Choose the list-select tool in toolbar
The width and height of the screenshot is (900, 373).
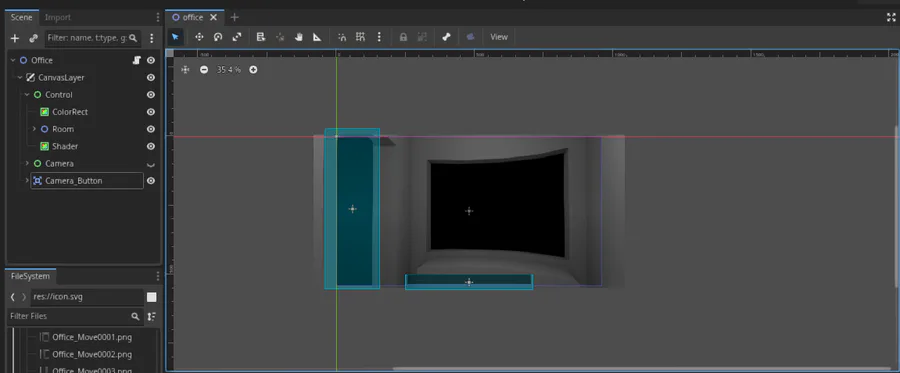(261, 37)
